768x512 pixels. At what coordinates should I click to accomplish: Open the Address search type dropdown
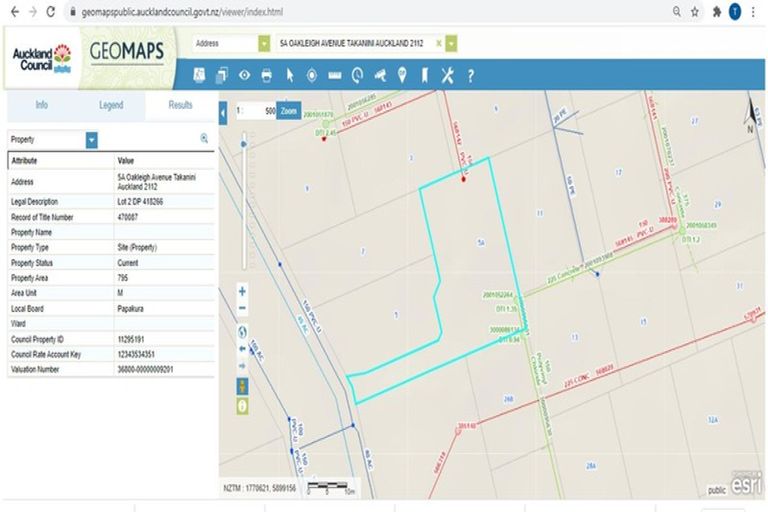[264, 44]
